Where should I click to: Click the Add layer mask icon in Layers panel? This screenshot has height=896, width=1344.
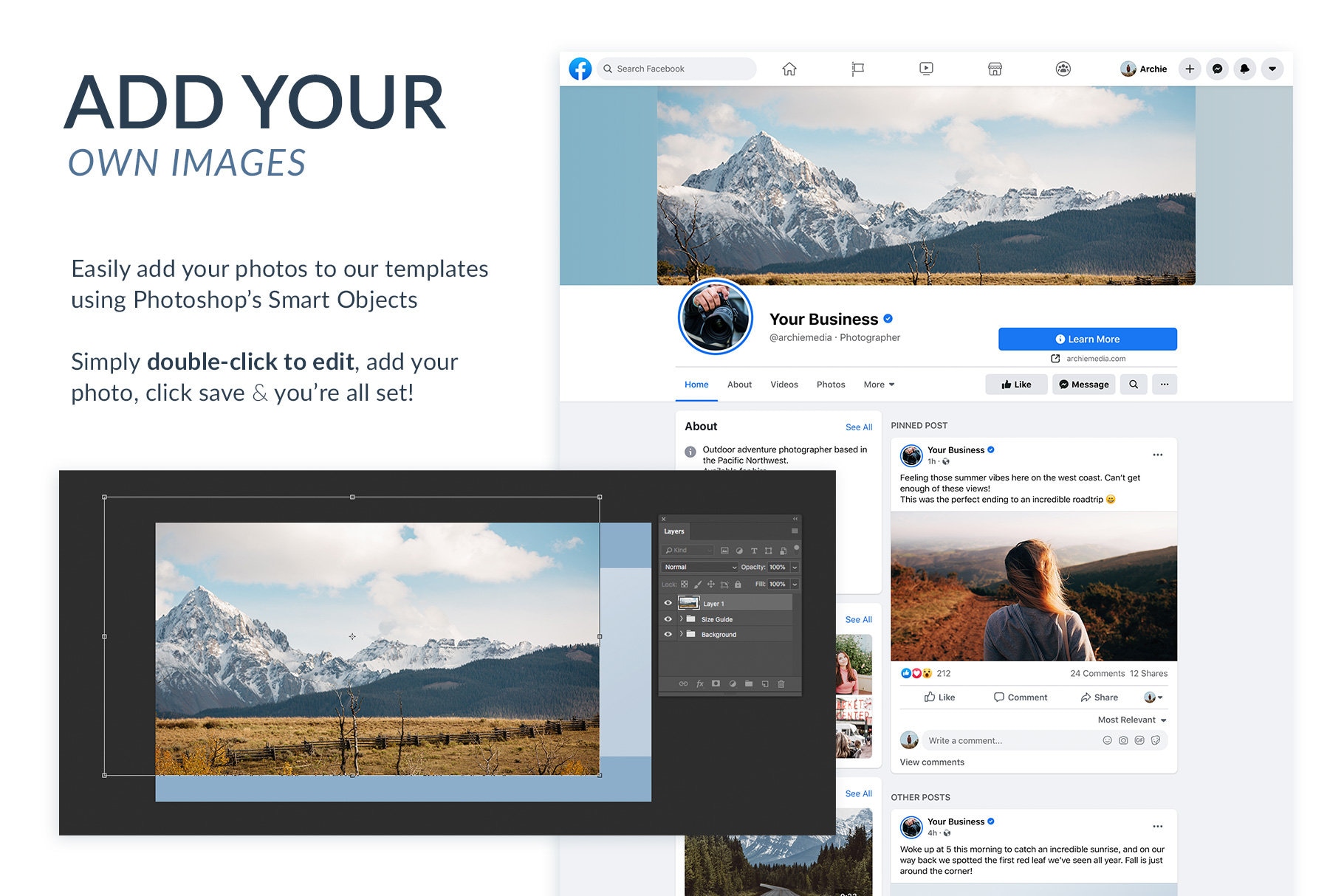coord(715,684)
